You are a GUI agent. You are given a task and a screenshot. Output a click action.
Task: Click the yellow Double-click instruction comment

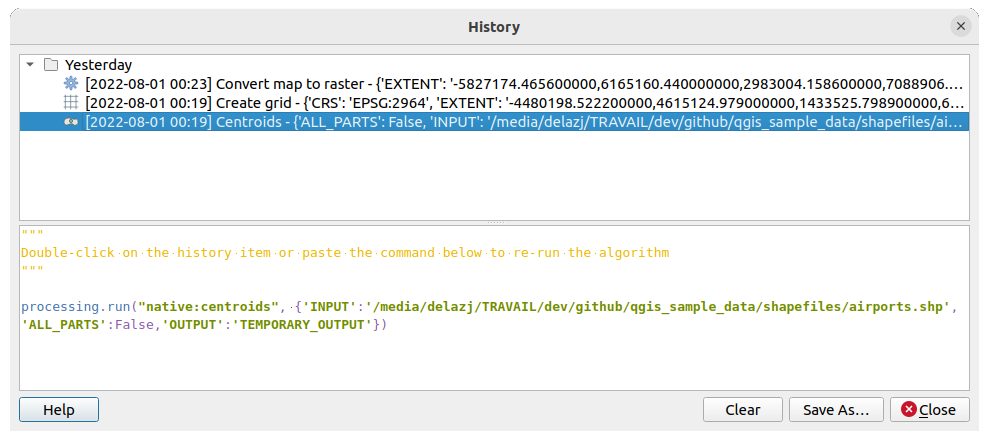[344, 253]
